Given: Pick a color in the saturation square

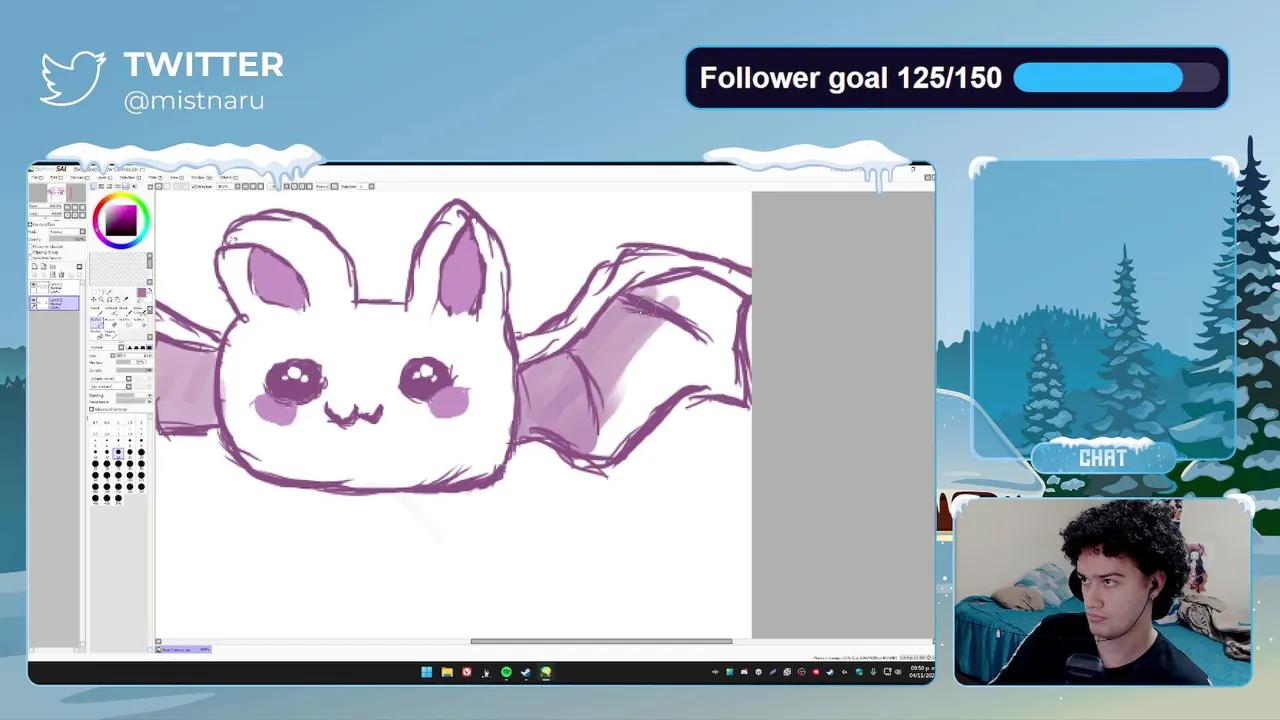Looking at the screenshot, I should (x=121, y=220).
